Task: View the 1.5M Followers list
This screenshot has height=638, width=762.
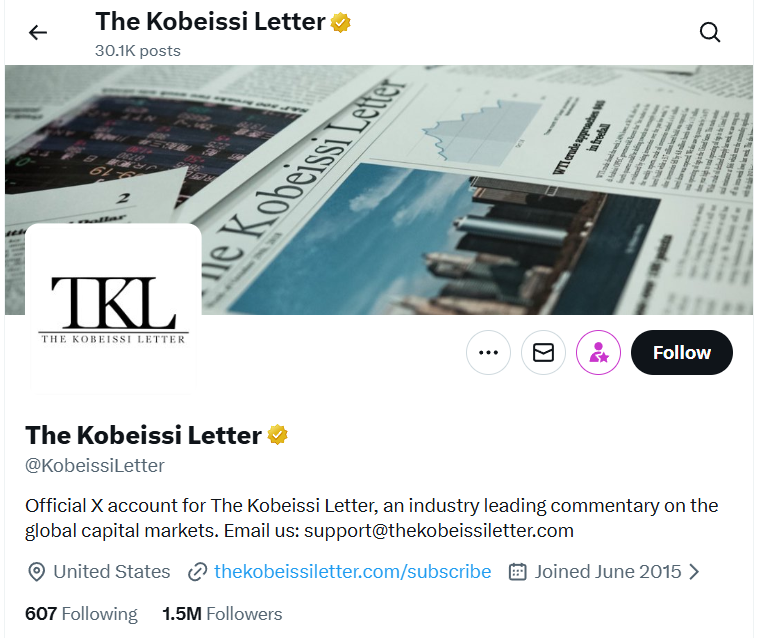Action: tap(222, 614)
